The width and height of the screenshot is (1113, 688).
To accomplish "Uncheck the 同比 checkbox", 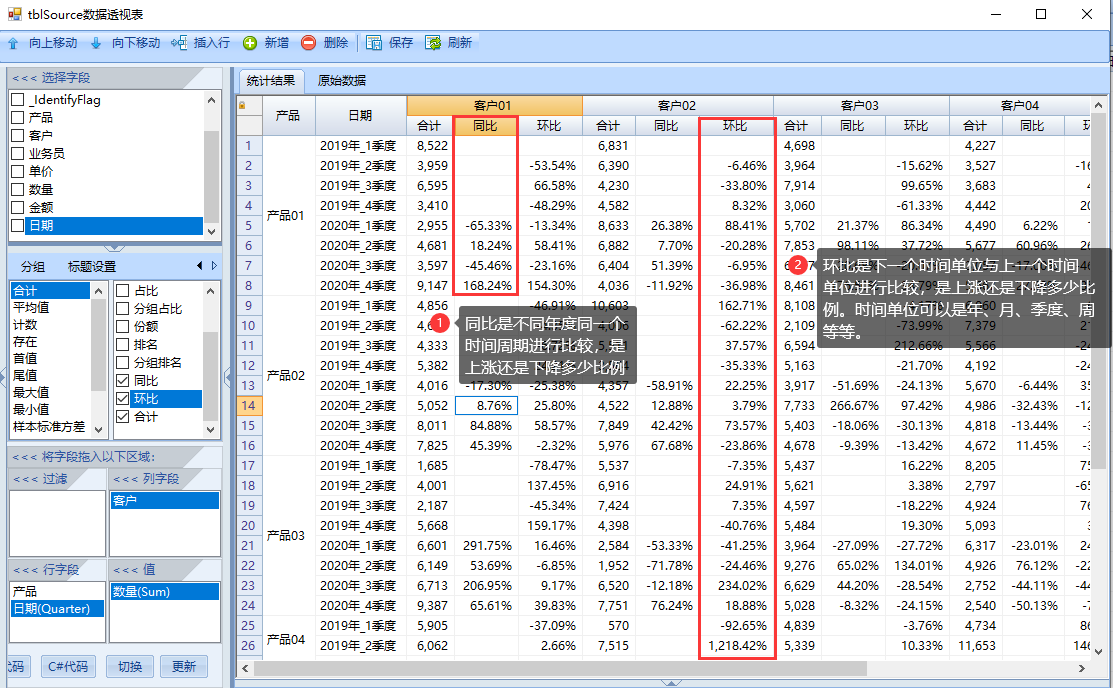I will (x=123, y=381).
